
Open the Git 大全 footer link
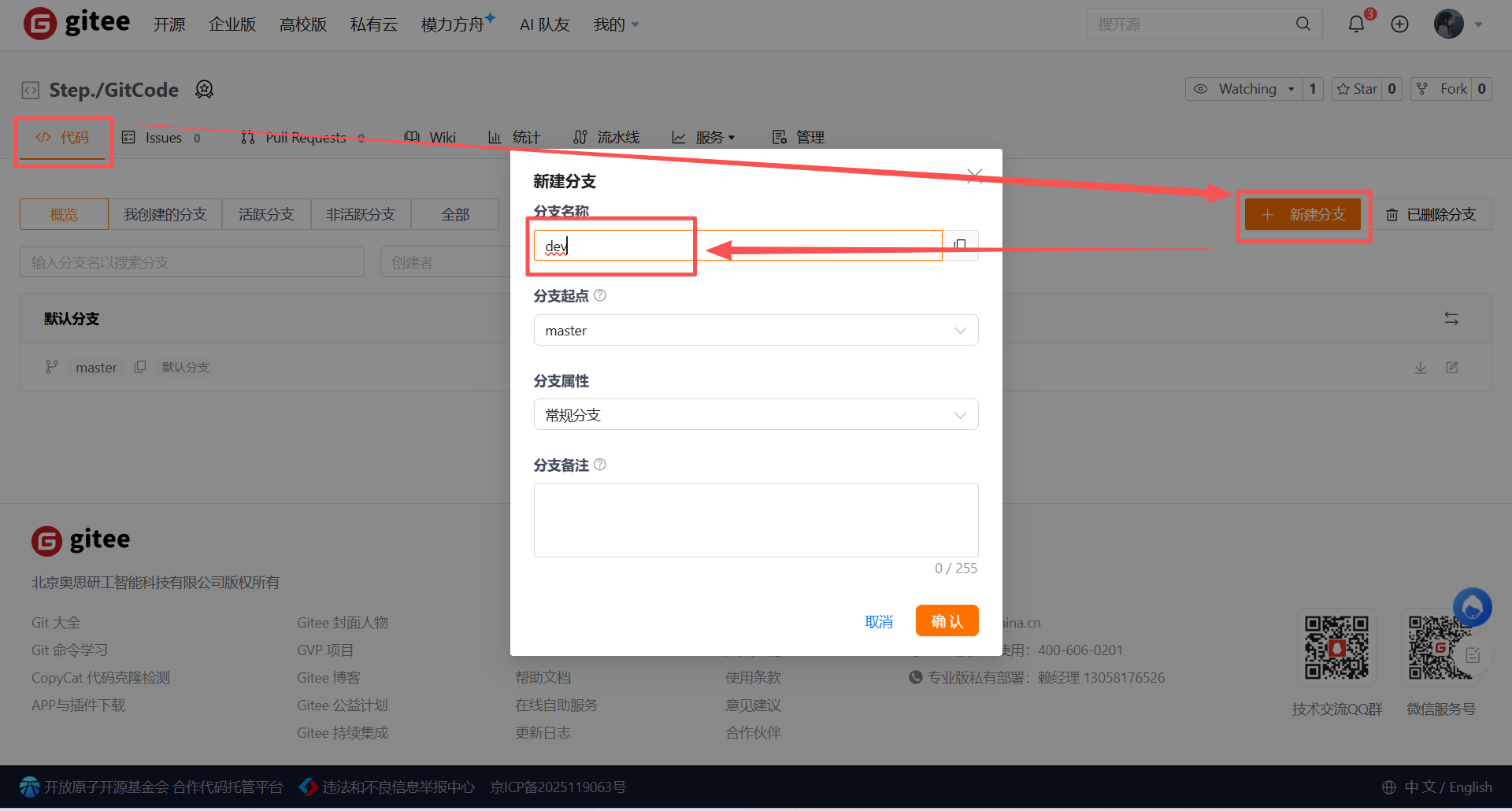point(56,623)
